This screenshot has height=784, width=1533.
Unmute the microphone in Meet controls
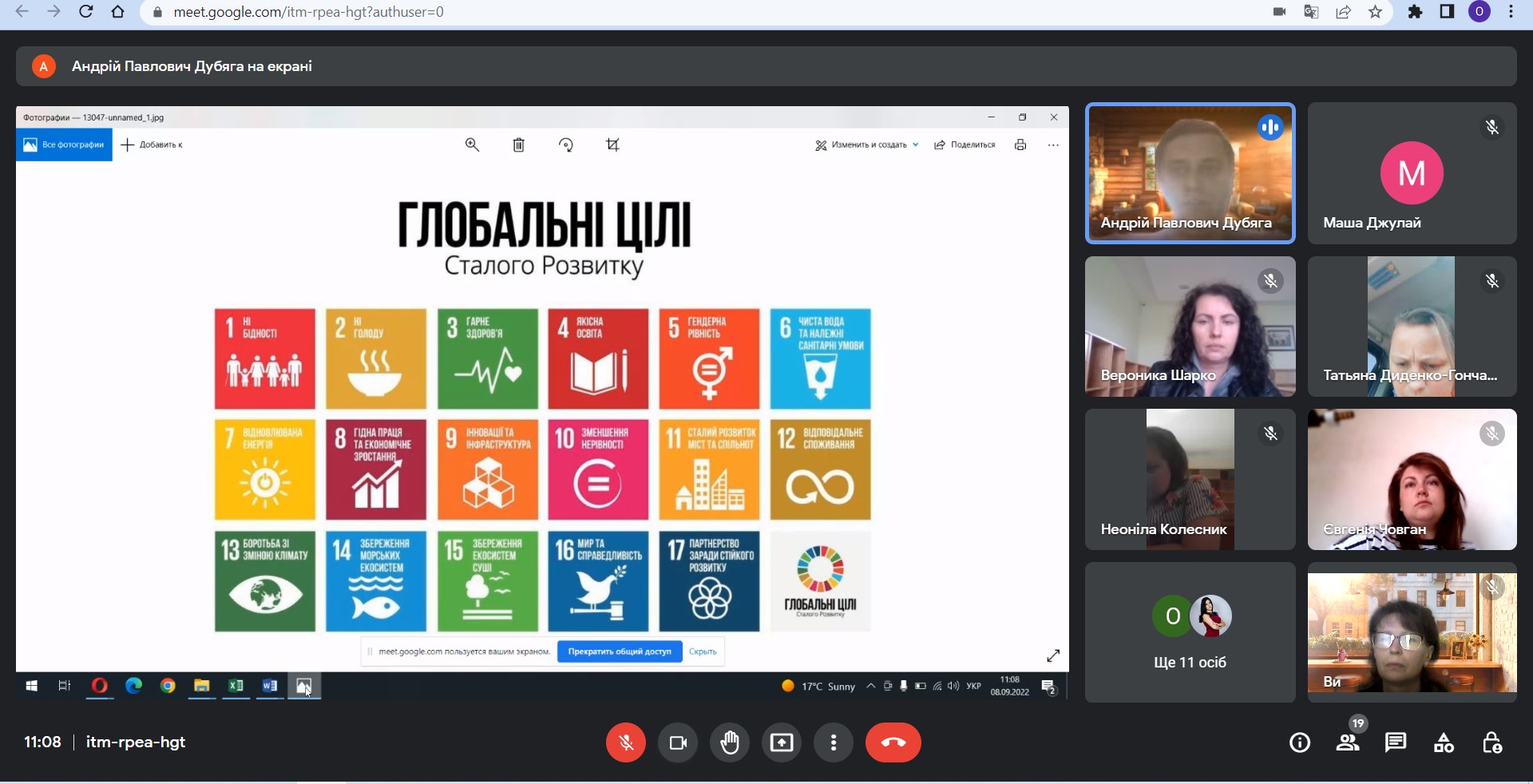(626, 742)
